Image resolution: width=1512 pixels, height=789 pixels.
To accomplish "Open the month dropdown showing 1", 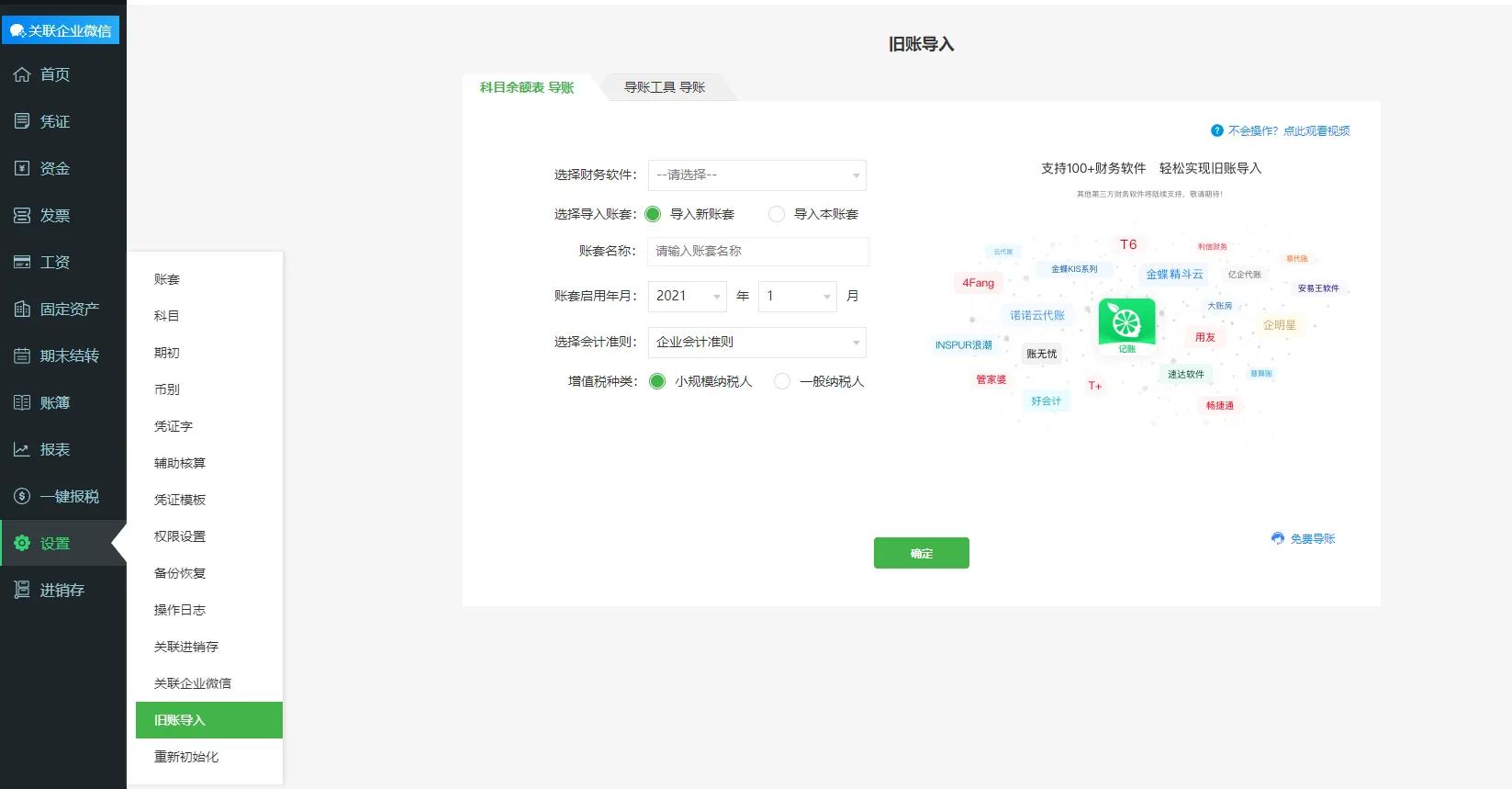I will point(798,296).
